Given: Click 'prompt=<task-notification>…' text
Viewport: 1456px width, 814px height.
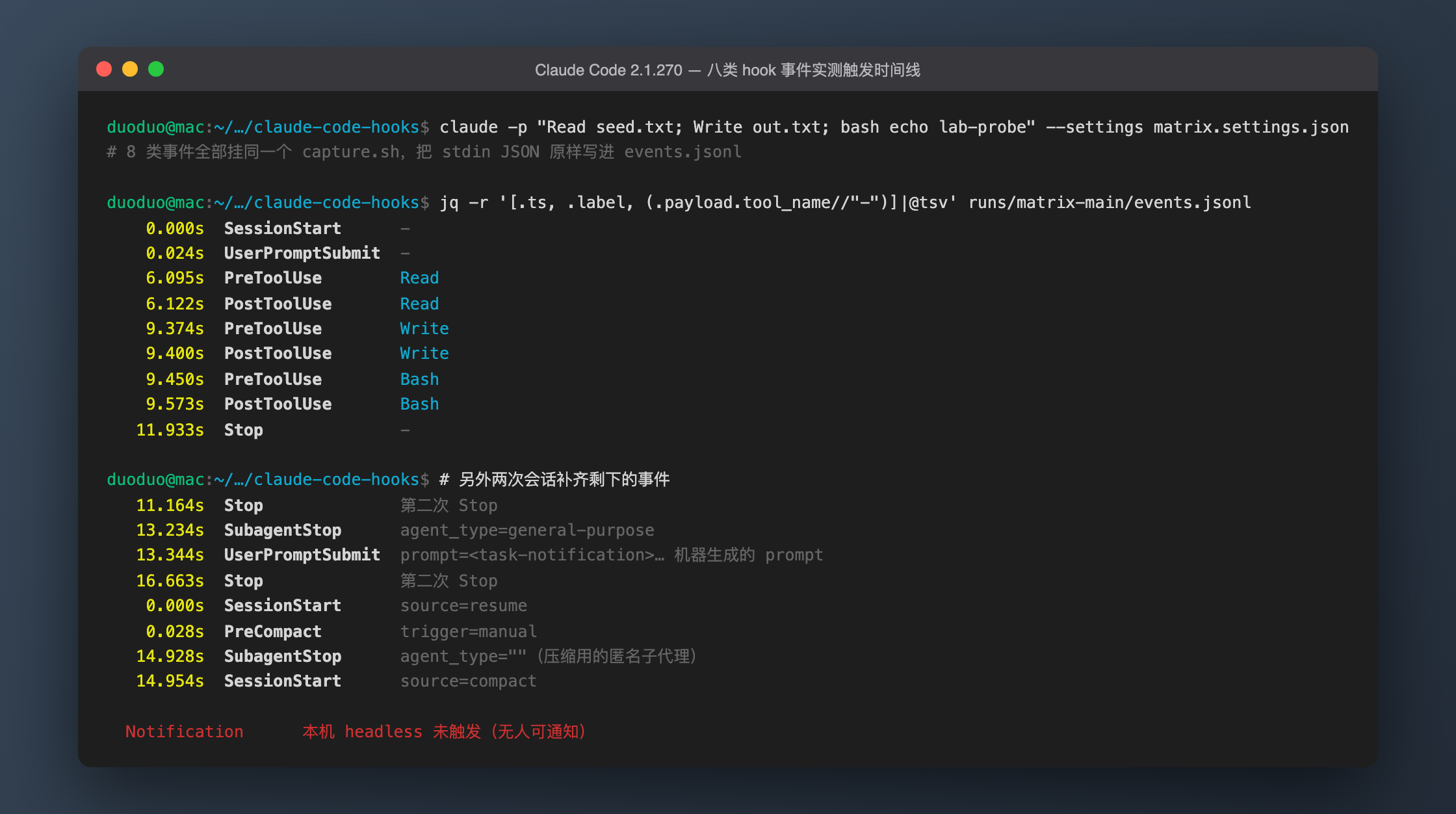Looking at the screenshot, I should (532, 555).
